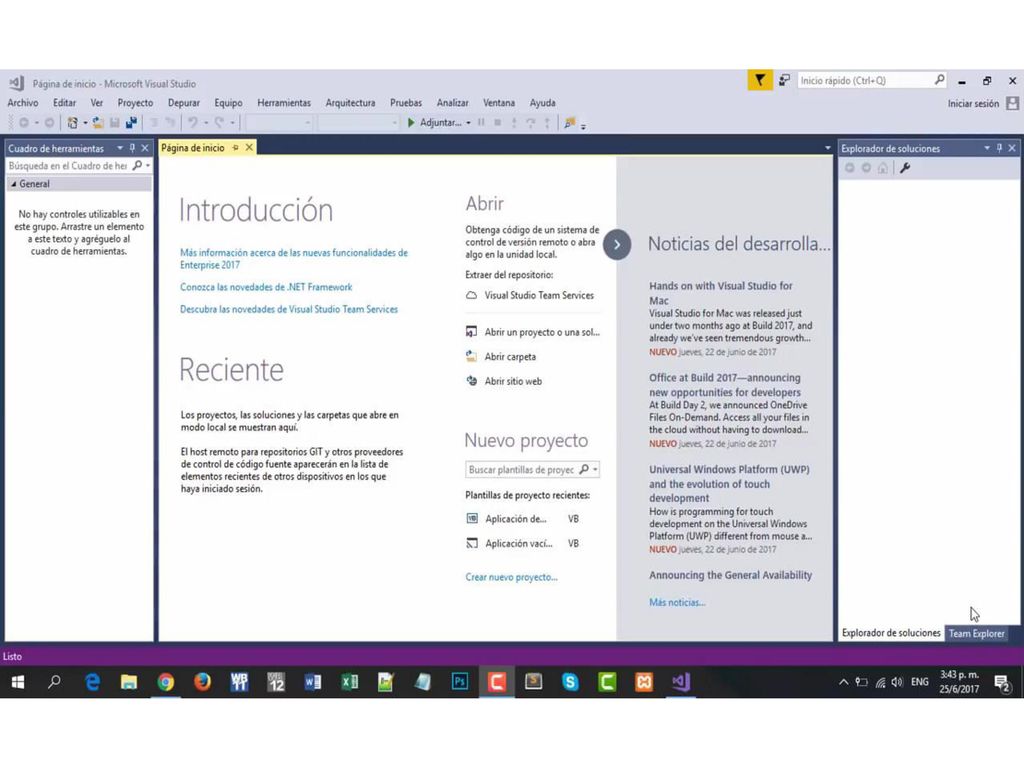The width and height of the screenshot is (1024, 768).
Task: Click the Más noticias... link
Action: pos(677,603)
